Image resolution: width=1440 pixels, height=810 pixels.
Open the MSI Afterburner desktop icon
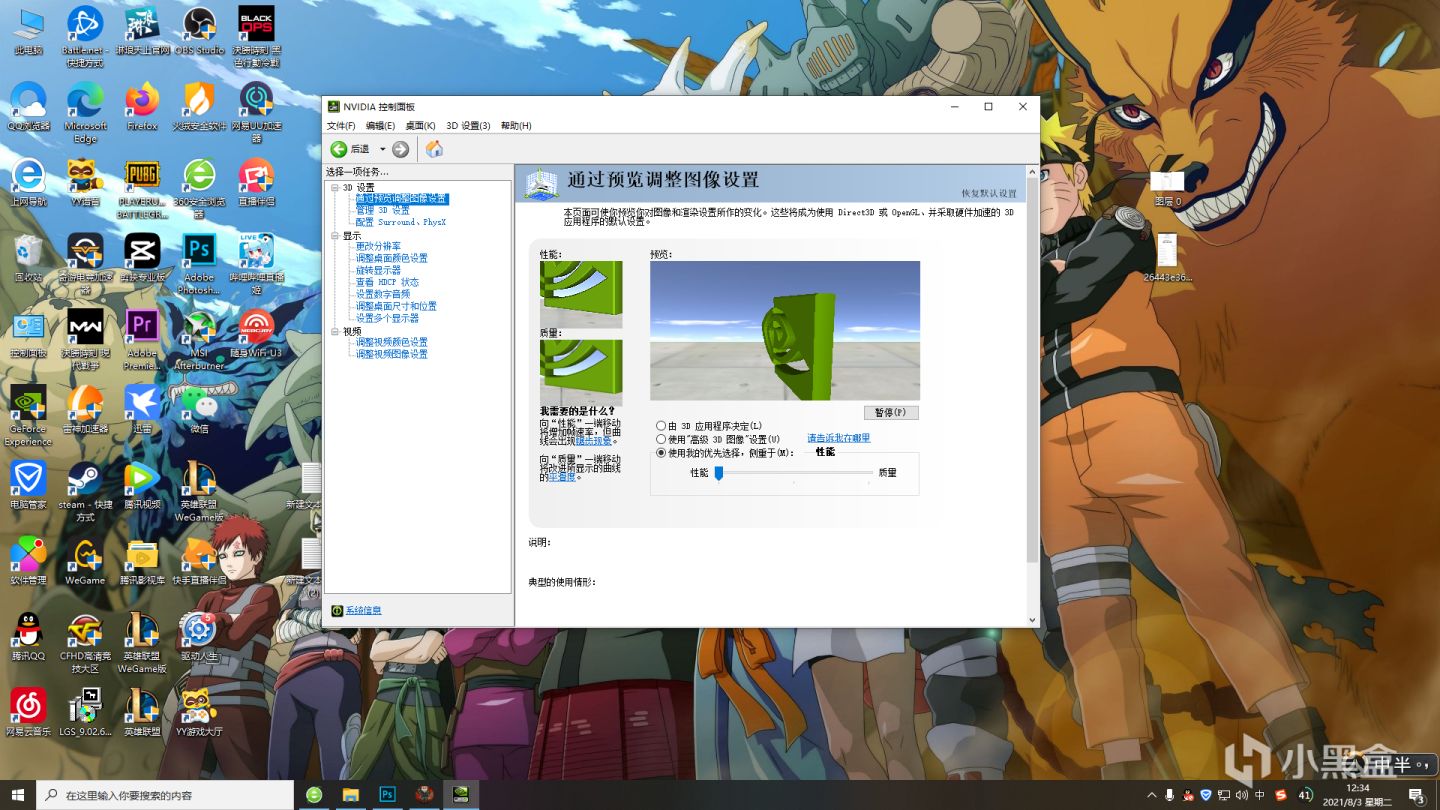[x=199, y=340]
